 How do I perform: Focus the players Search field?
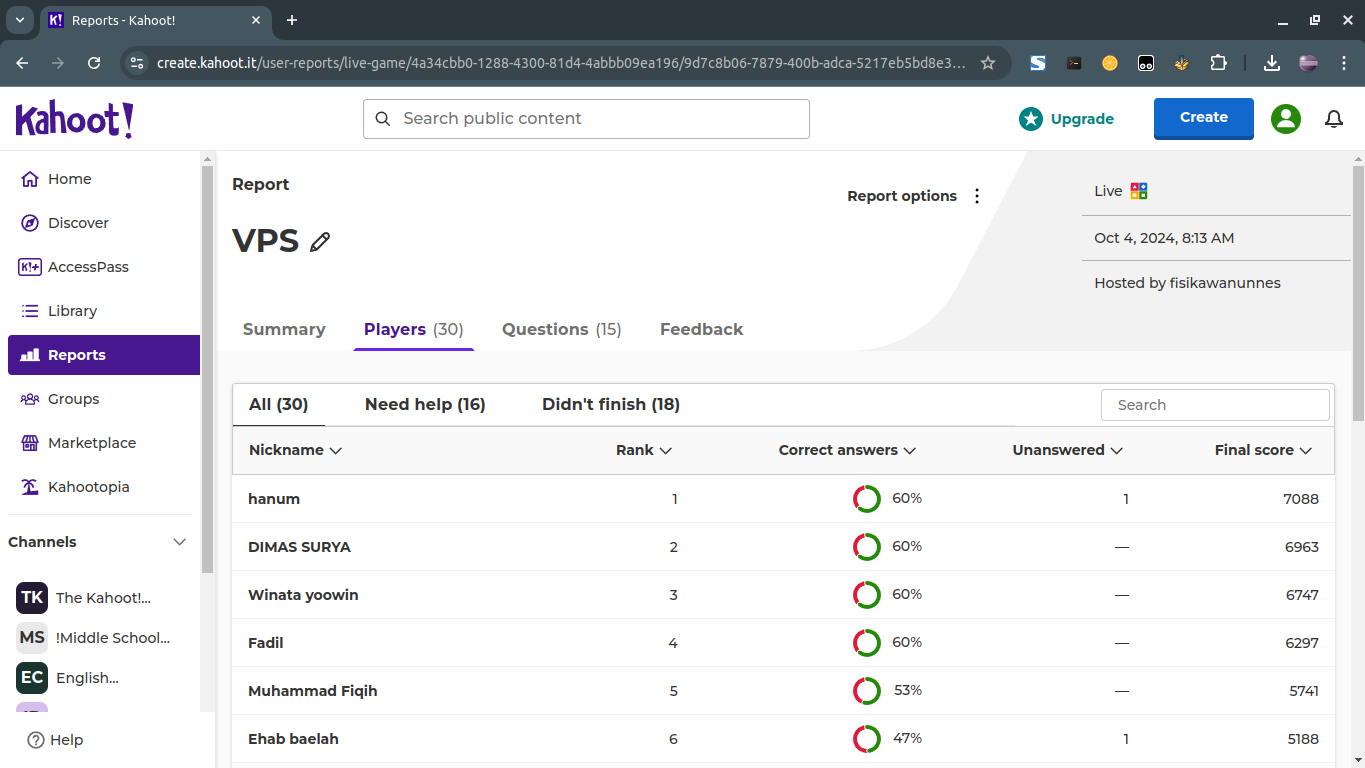[x=1215, y=405]
